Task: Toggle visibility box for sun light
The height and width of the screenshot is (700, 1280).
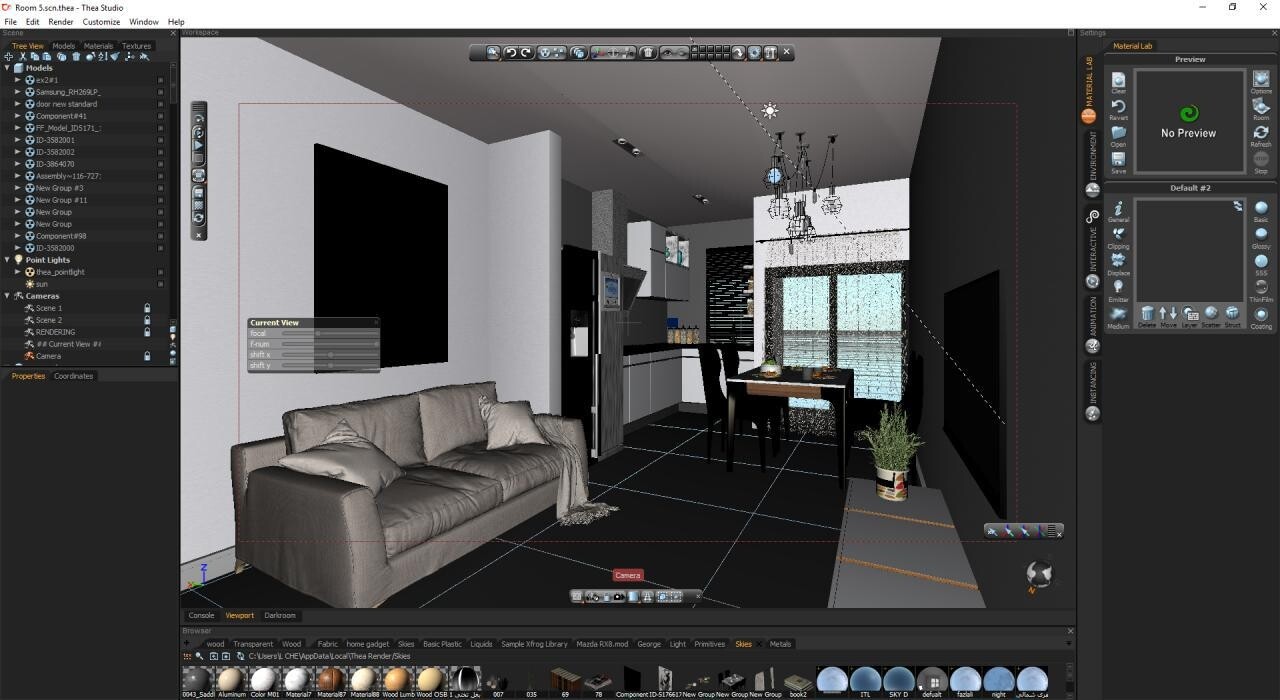Action: (160, 284)
